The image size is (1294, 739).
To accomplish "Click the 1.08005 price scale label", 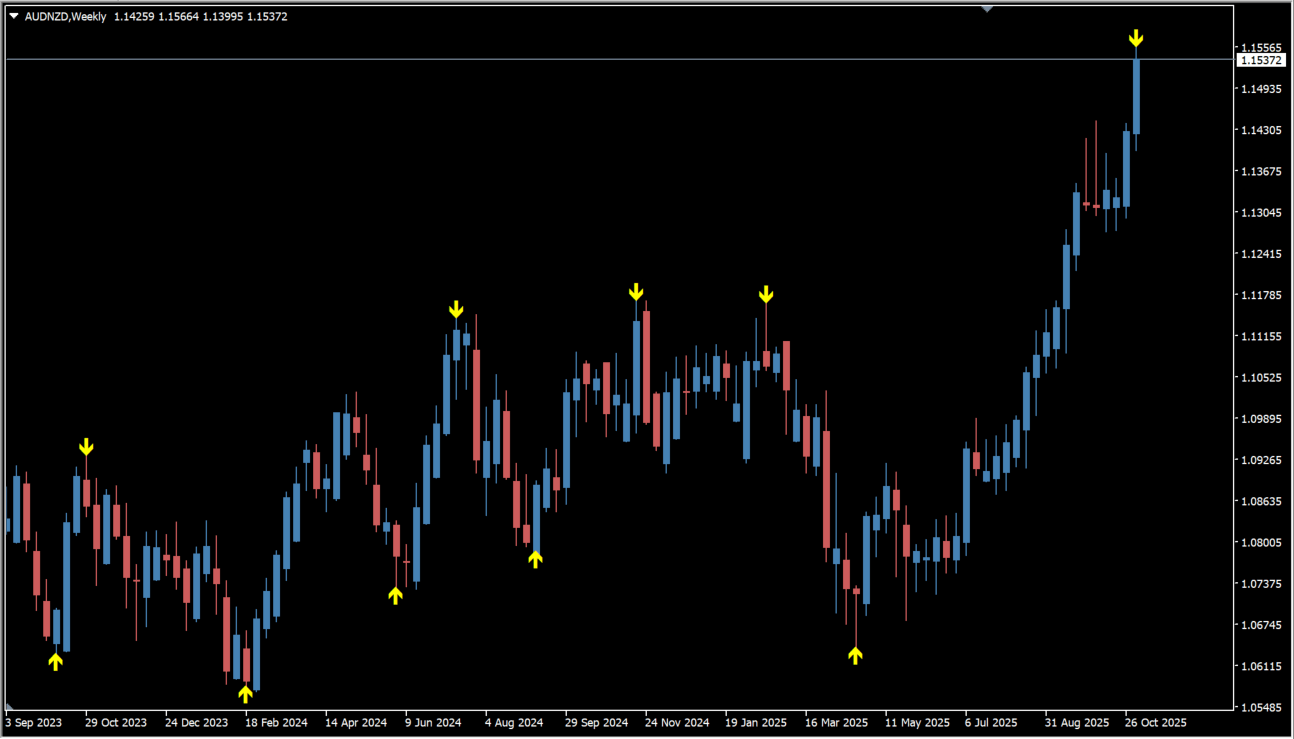I will pos(1259,542).
